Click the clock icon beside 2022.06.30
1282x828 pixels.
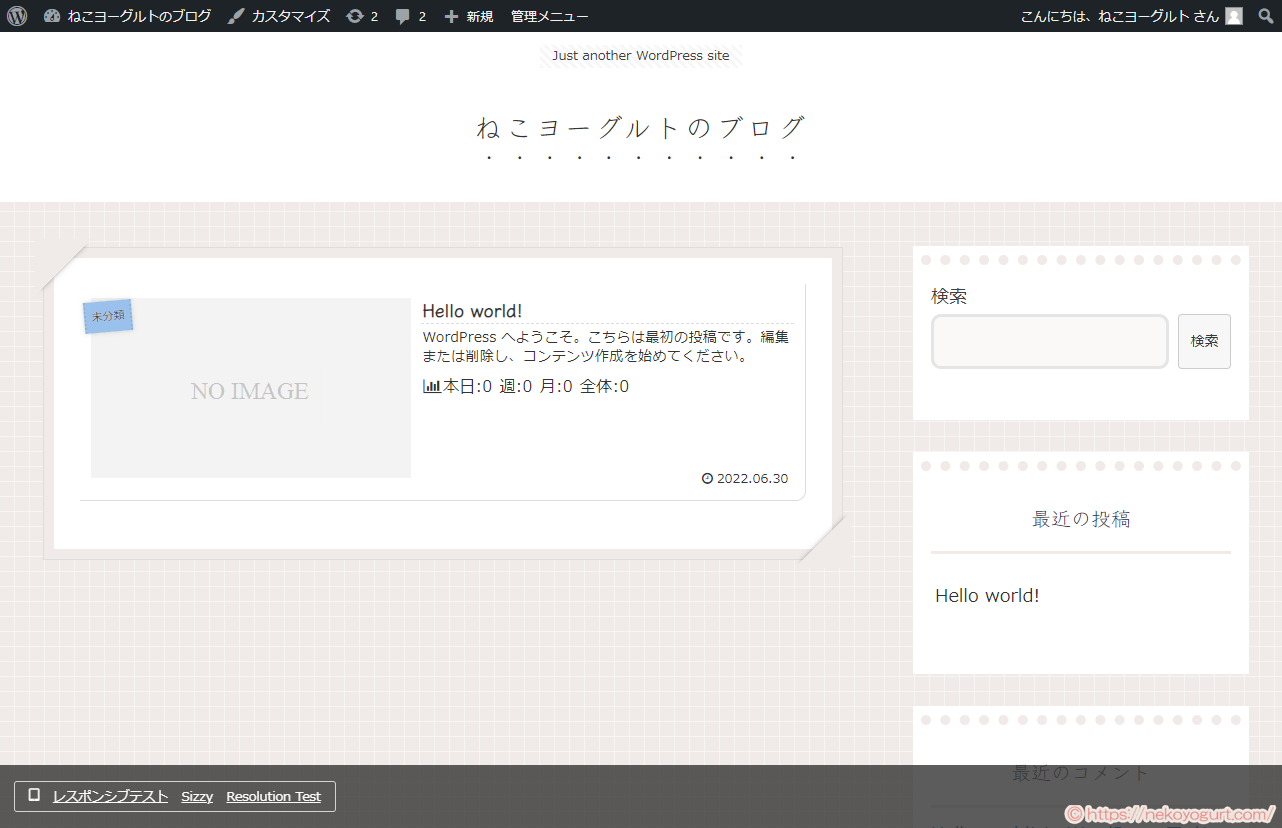click(x=708, y=478)
